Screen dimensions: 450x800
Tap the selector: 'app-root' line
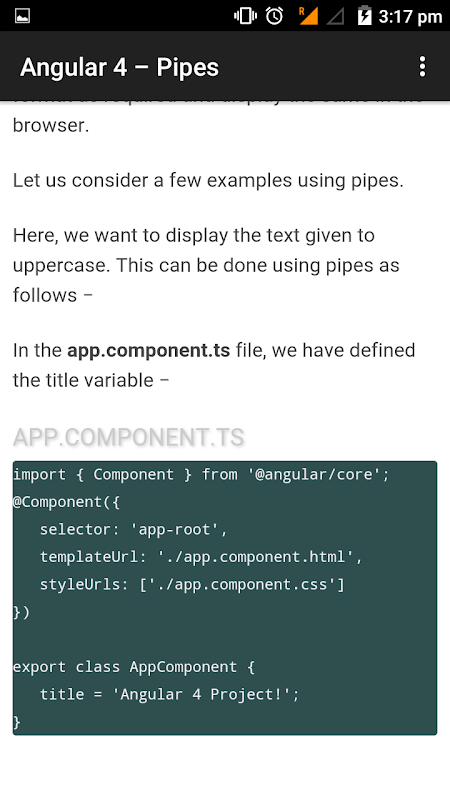pyautogui.click(x=134, y=530)
